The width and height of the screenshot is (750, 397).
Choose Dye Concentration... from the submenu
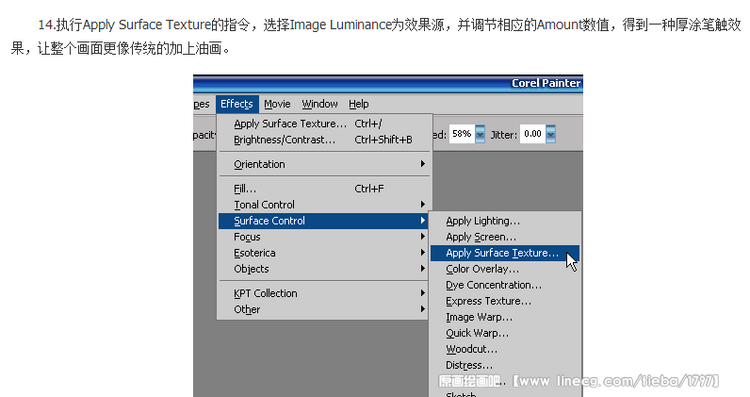(x=505, y=285)
